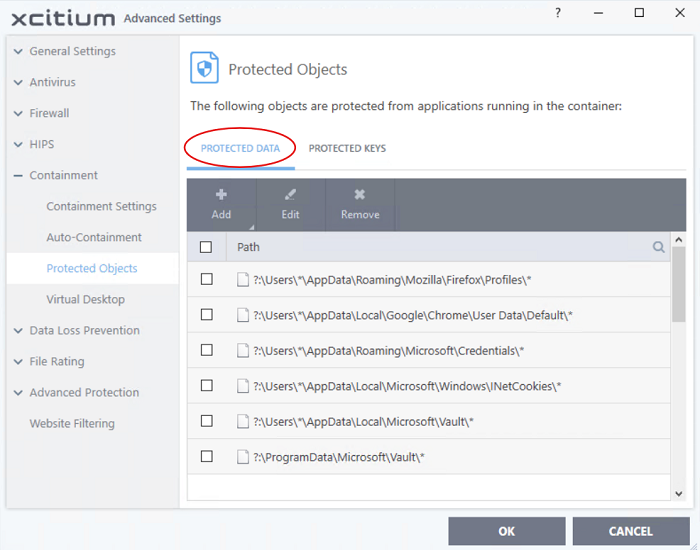Image resolution: width=700 pixels, height=550 pixels.
Task: Open Virtual Desktop in the sidebar
Action: tap(86, 299)
